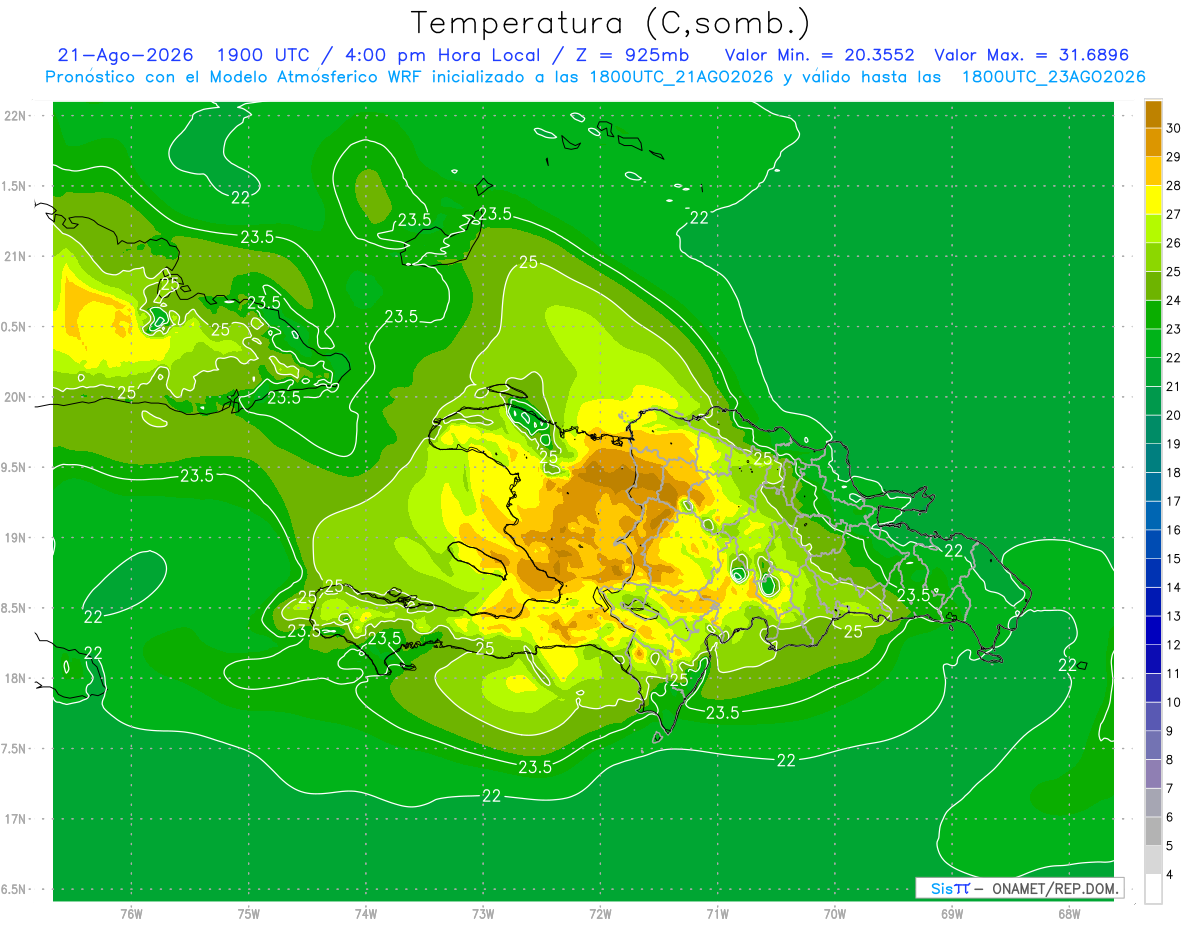The image size is (1200, 927).
Task: Click the legend label '10'
Action: point(1174,703)
